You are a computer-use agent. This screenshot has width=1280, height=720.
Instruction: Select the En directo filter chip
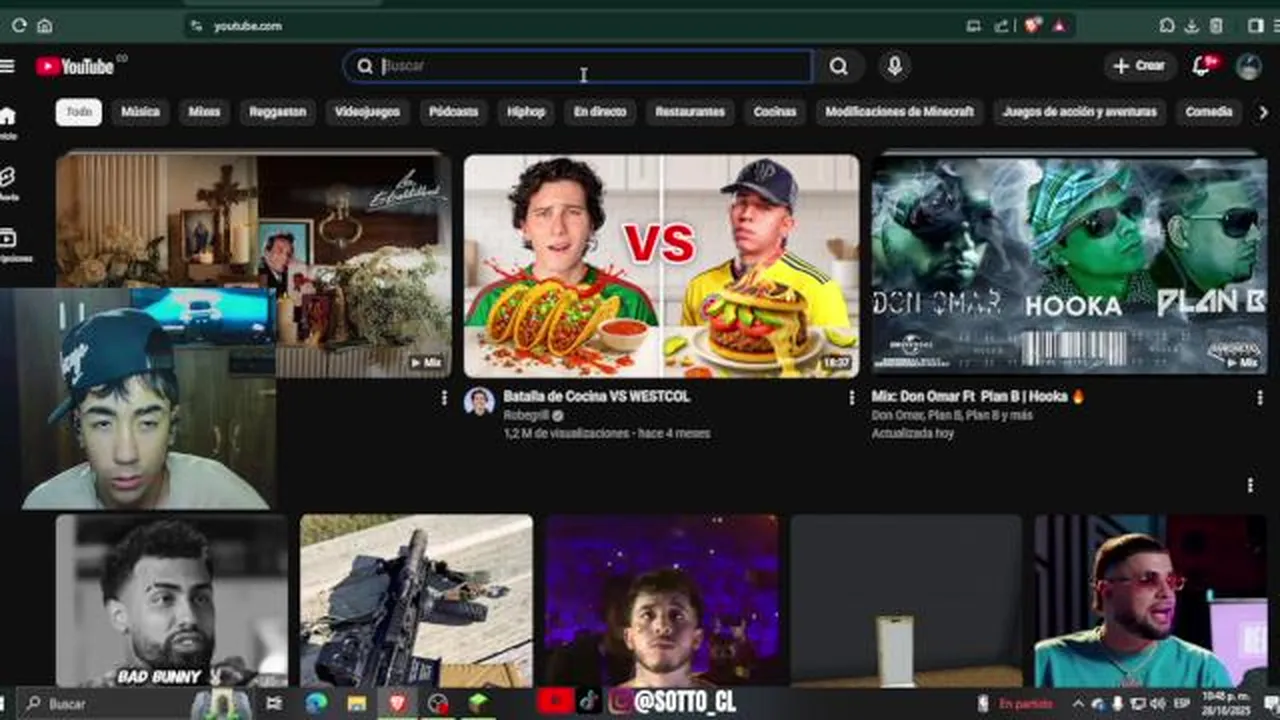[600, 112]
